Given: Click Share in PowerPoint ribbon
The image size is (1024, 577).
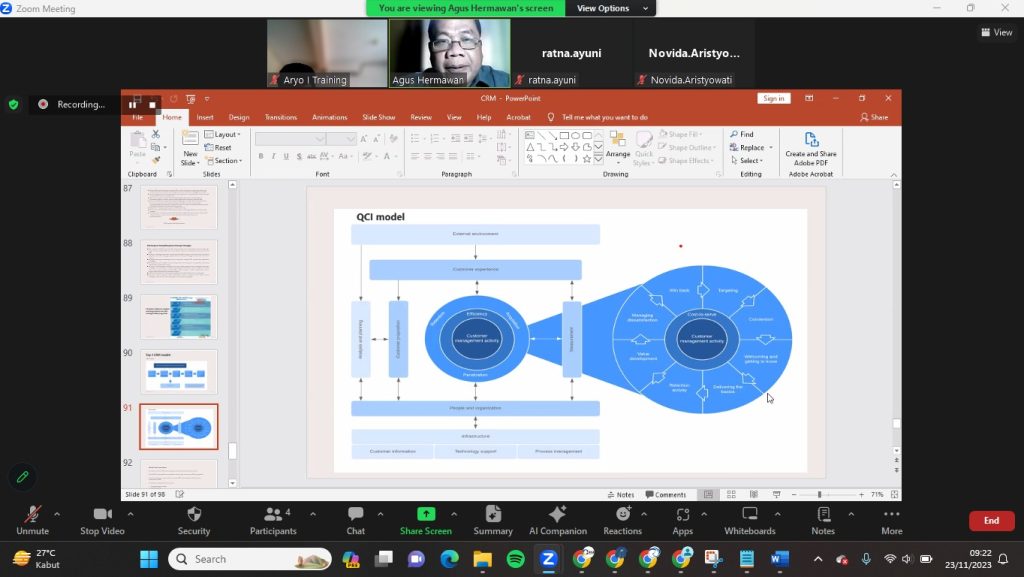Looking at the screenshot, I should [x=874, y=117].
